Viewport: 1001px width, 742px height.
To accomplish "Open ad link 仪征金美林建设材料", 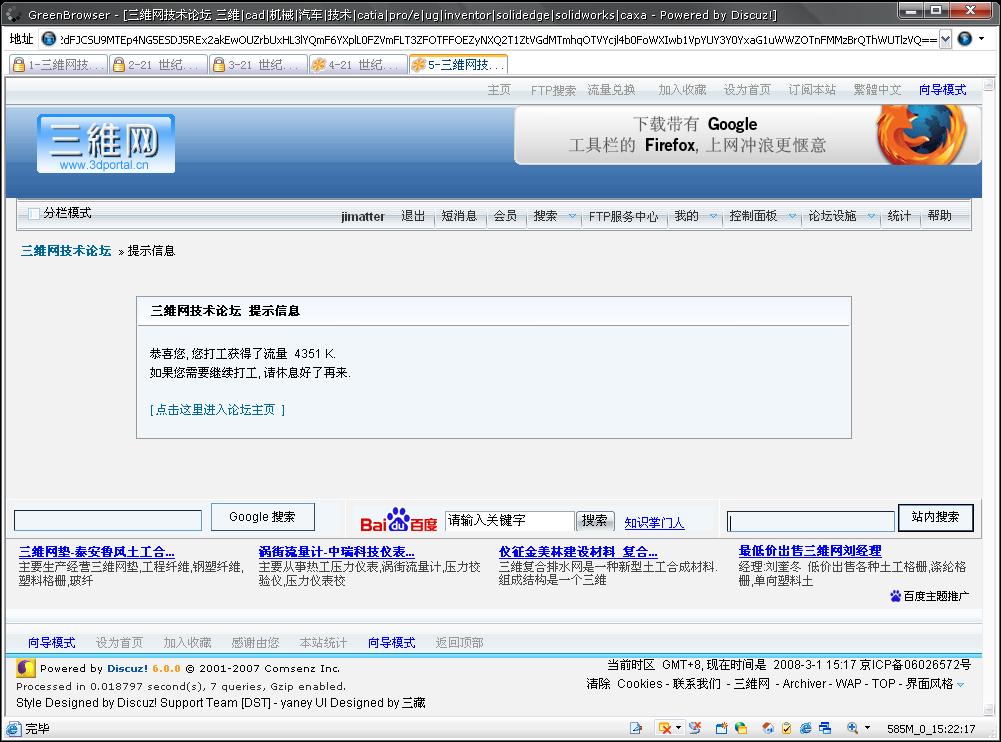I will [x=578, y=552].
